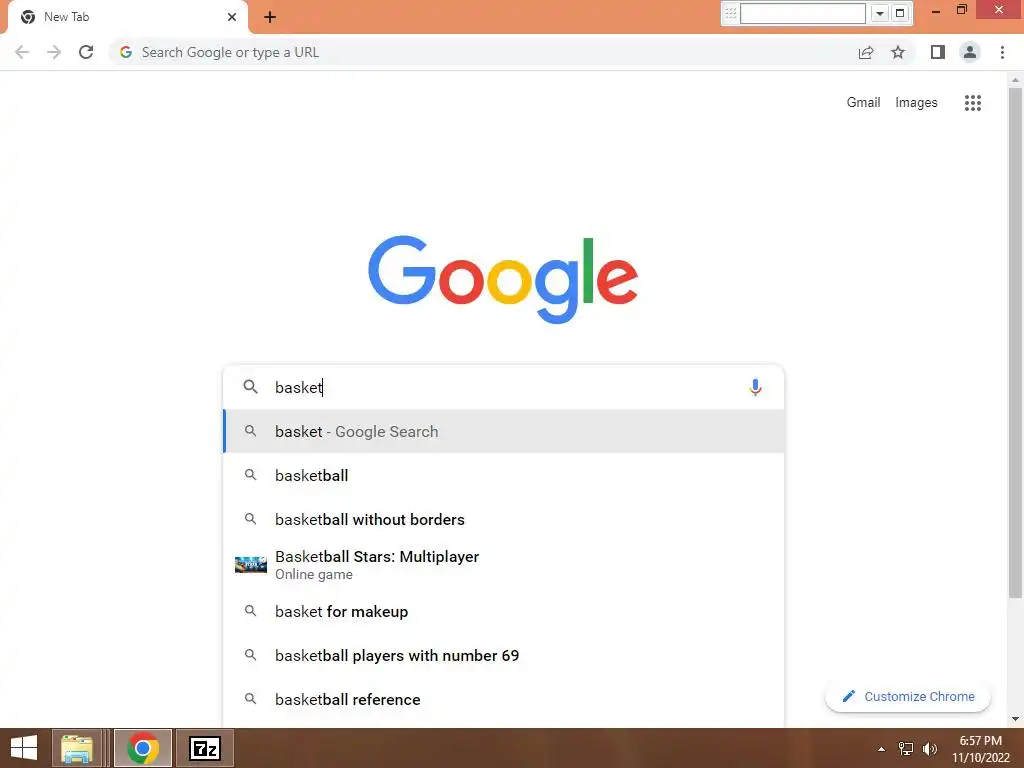
Task: Show hidden tray icons arrow
Action: pos(881,749)
